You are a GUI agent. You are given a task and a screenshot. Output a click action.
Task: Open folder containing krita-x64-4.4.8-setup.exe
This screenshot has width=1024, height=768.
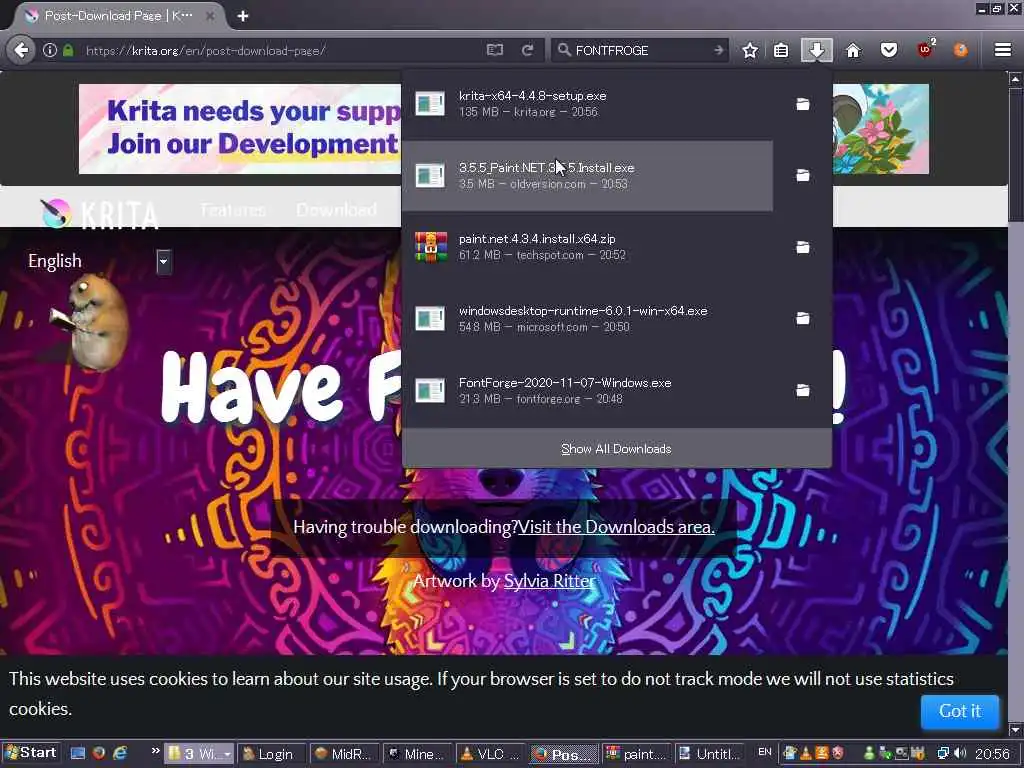[x=803, y=104]
